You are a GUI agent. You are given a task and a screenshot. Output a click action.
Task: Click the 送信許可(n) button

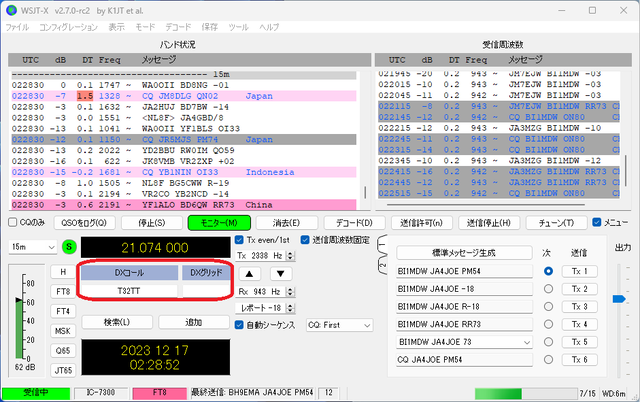click(x=421, y=223)
